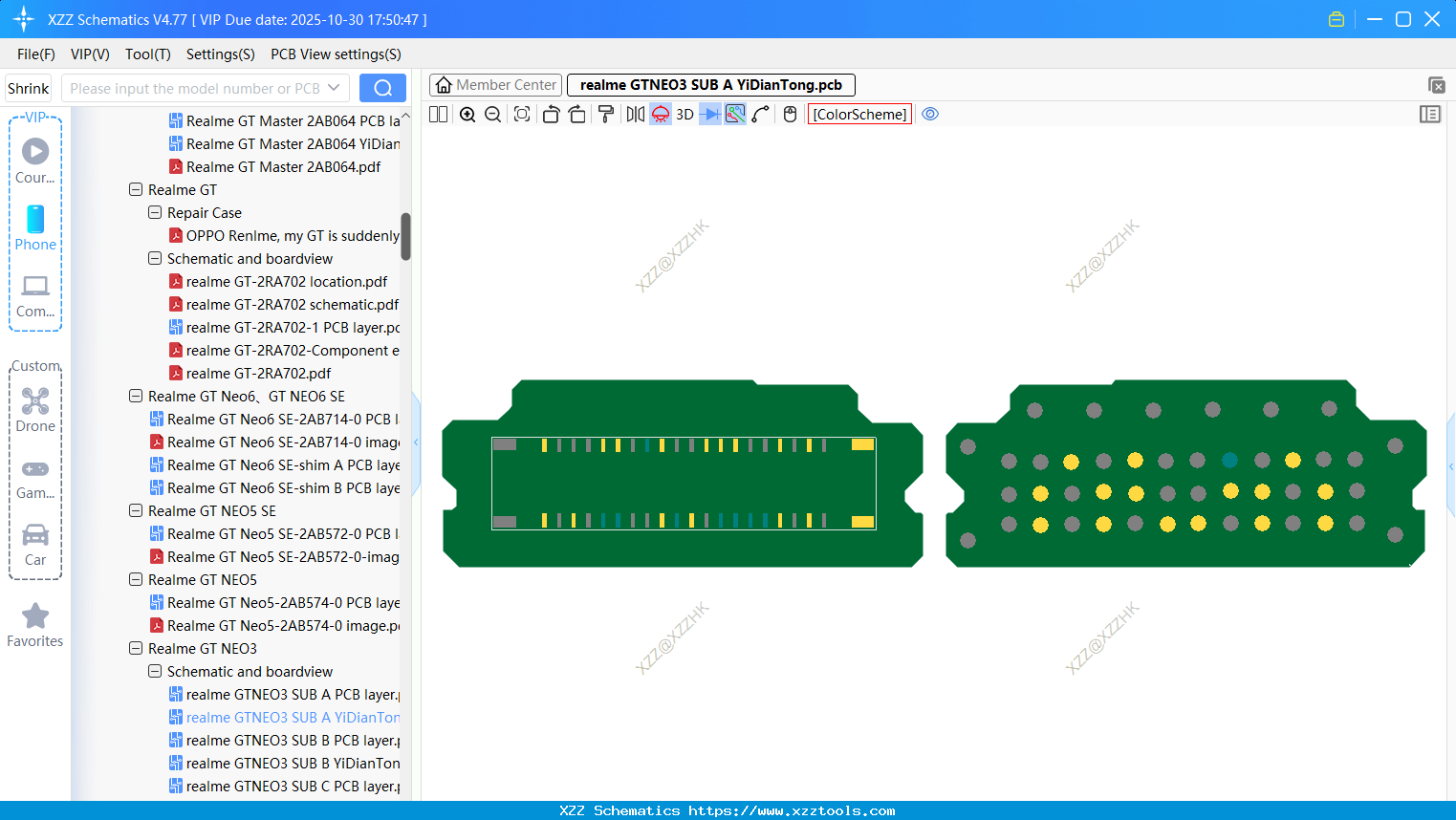The width and height of the screenshot is (1456, 820).
Task: Toggle the red lamp highlight mode
Action: [x=661, y=115]
